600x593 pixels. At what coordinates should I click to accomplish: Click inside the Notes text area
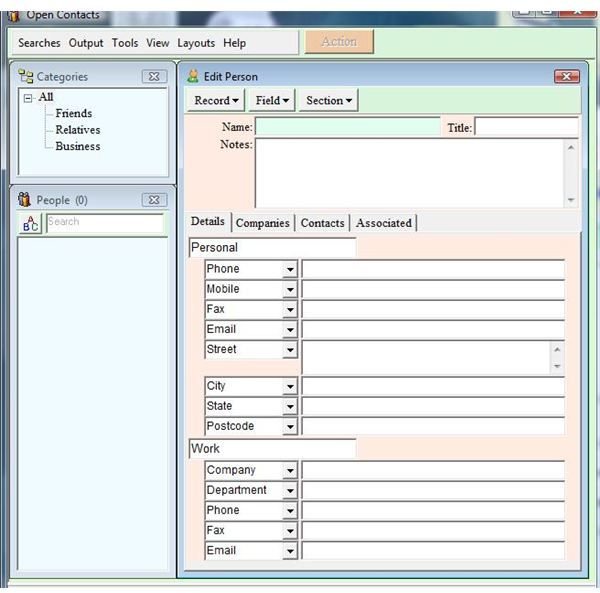409,173
